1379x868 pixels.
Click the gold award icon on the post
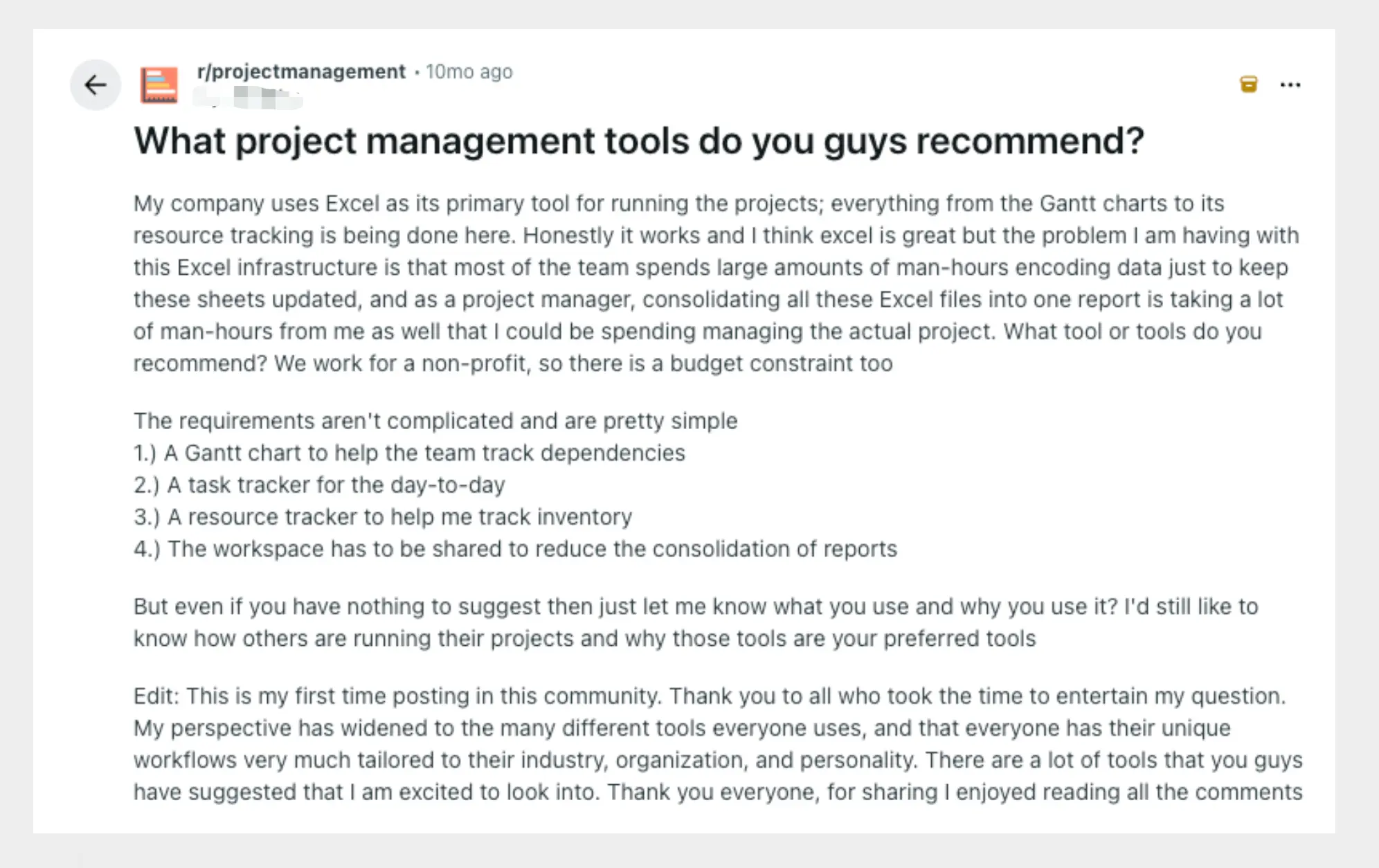coord(1247,84)
